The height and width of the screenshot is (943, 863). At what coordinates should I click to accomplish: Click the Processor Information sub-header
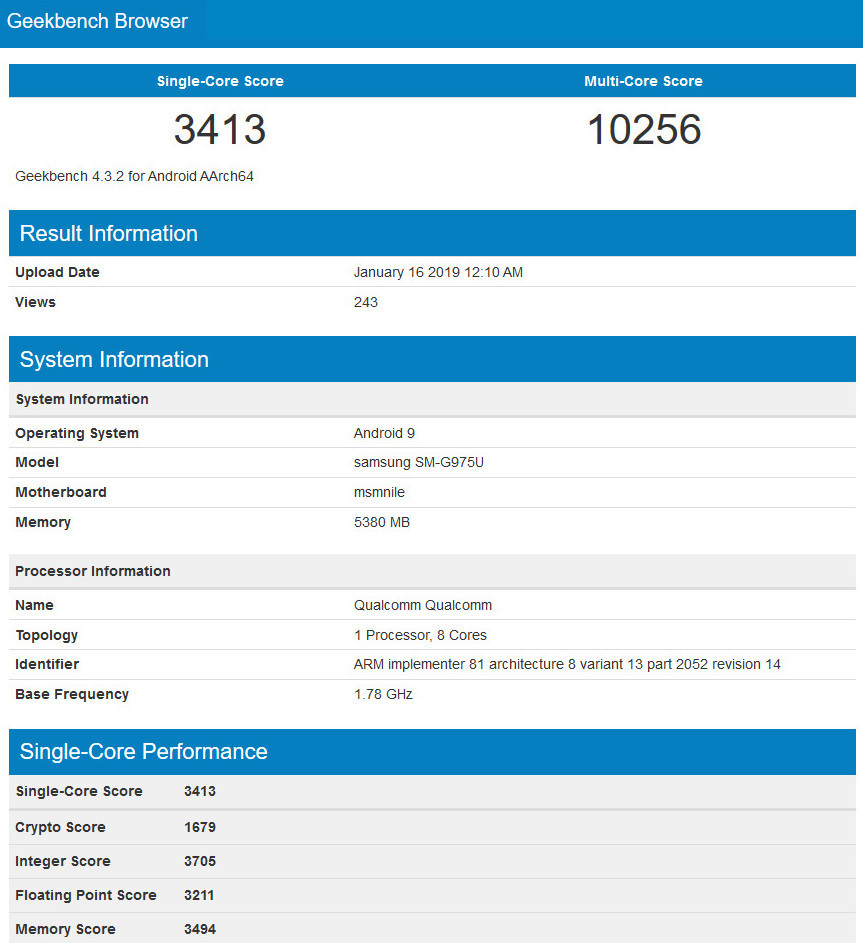point(93,571)
